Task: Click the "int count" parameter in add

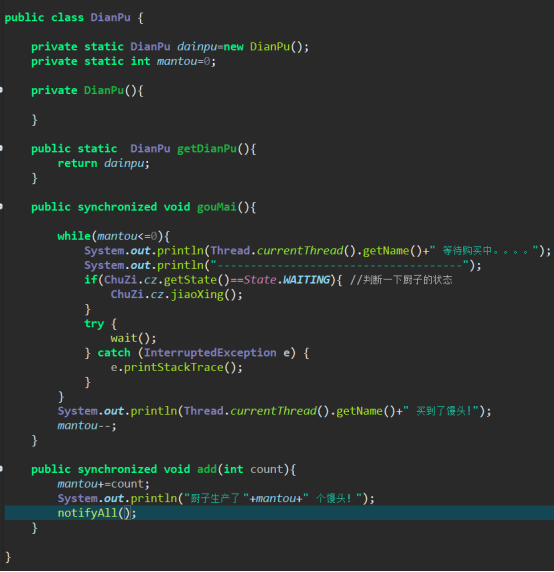Action: [x=253, y=469]
